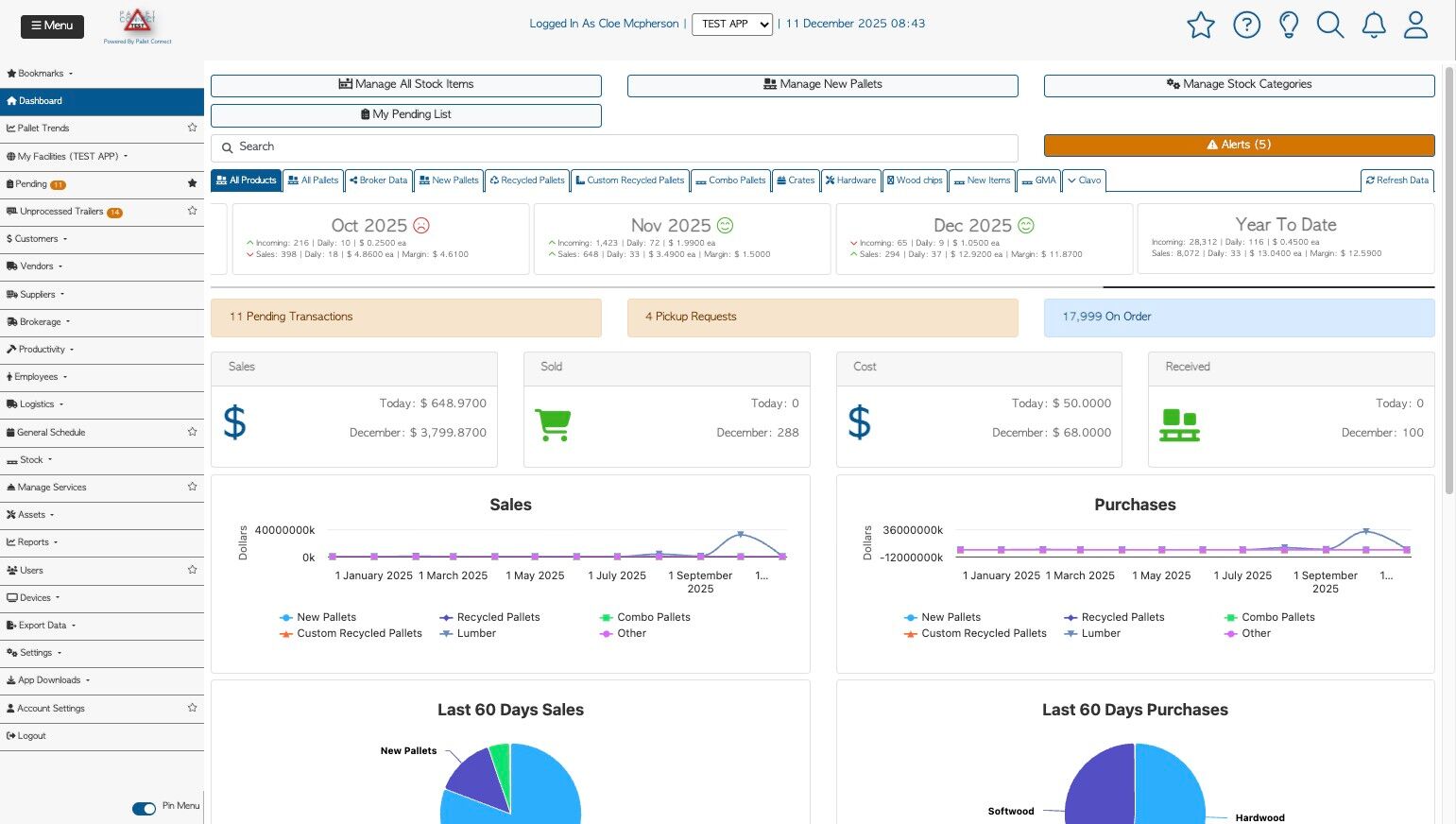Toggle Combo Pallets legend in Sales chart
Screen dimensions: 1456x824
coord(645,617)
